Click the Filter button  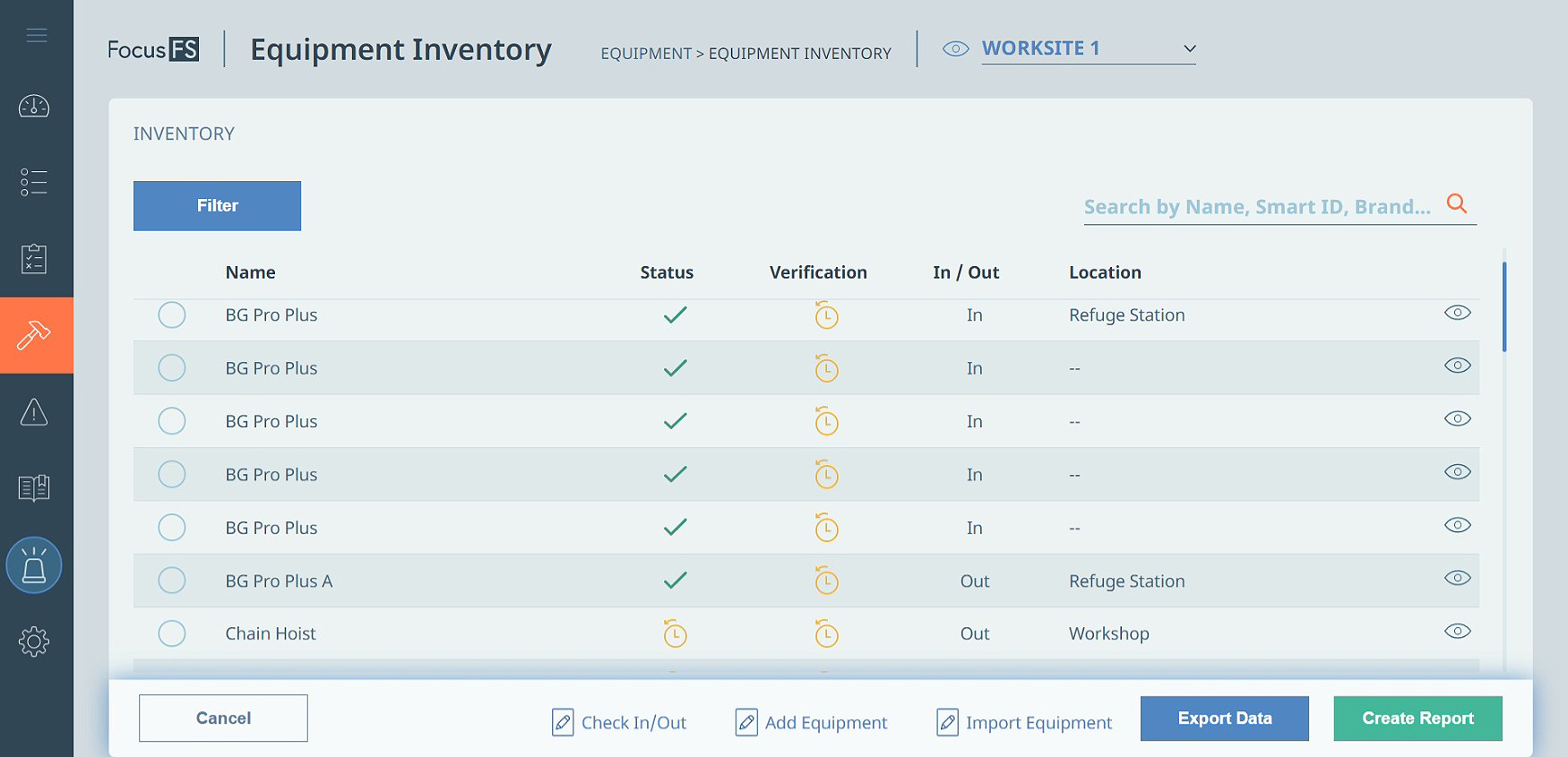coord(217,206)
